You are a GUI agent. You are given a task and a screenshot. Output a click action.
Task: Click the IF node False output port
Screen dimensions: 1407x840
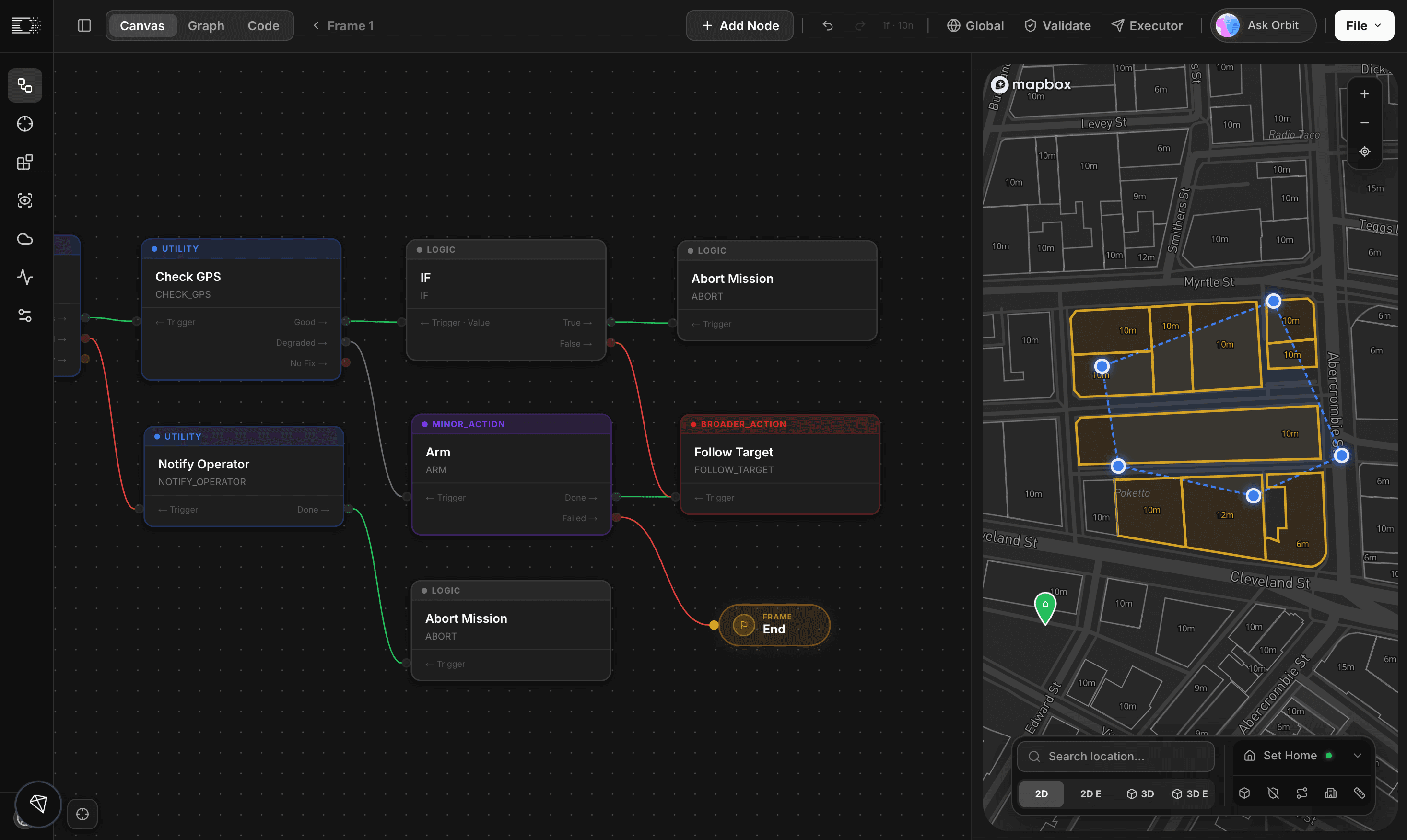click(x=610, y=342)
